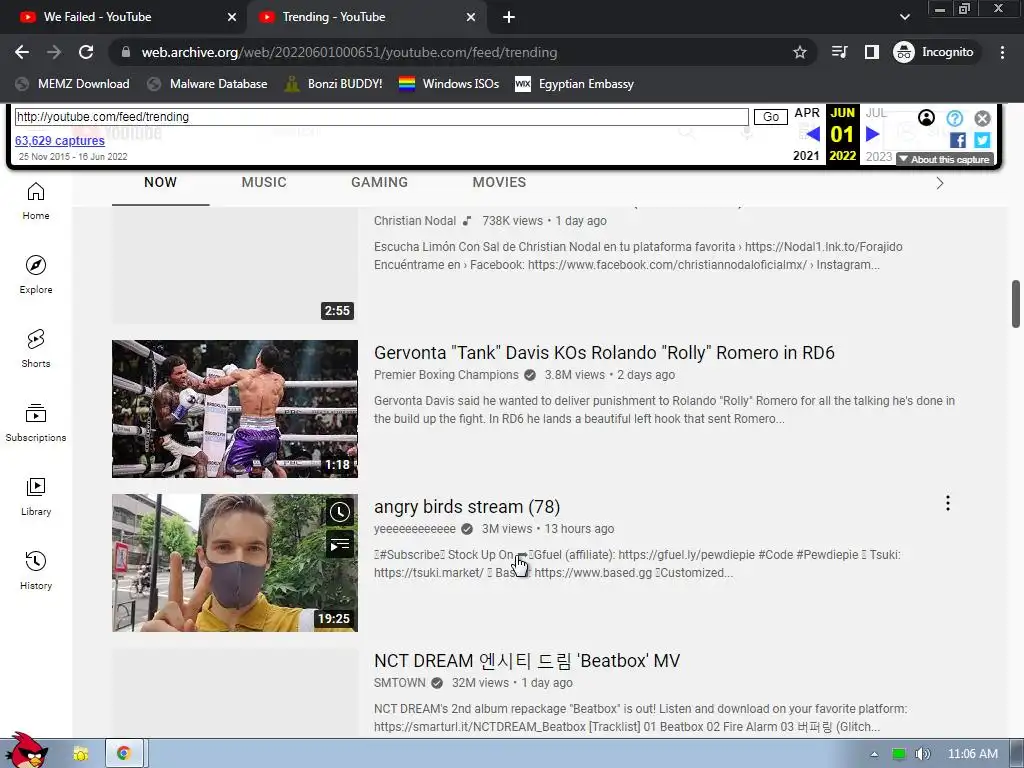
Task: Open Library in the sidebar
Action: [36, 497]
